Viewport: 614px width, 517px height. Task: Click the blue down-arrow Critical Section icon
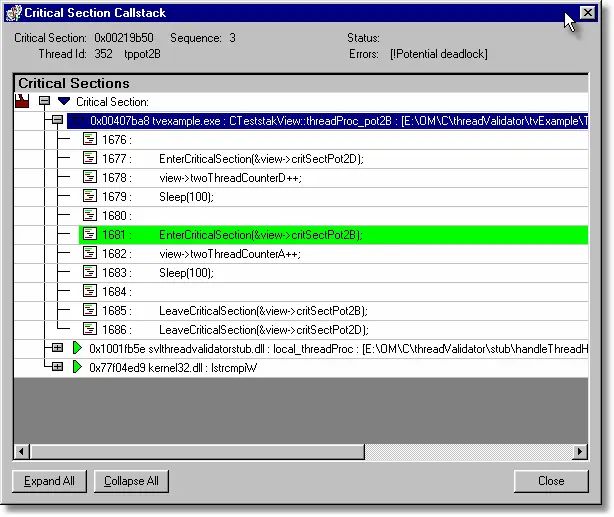pos(64,101)
